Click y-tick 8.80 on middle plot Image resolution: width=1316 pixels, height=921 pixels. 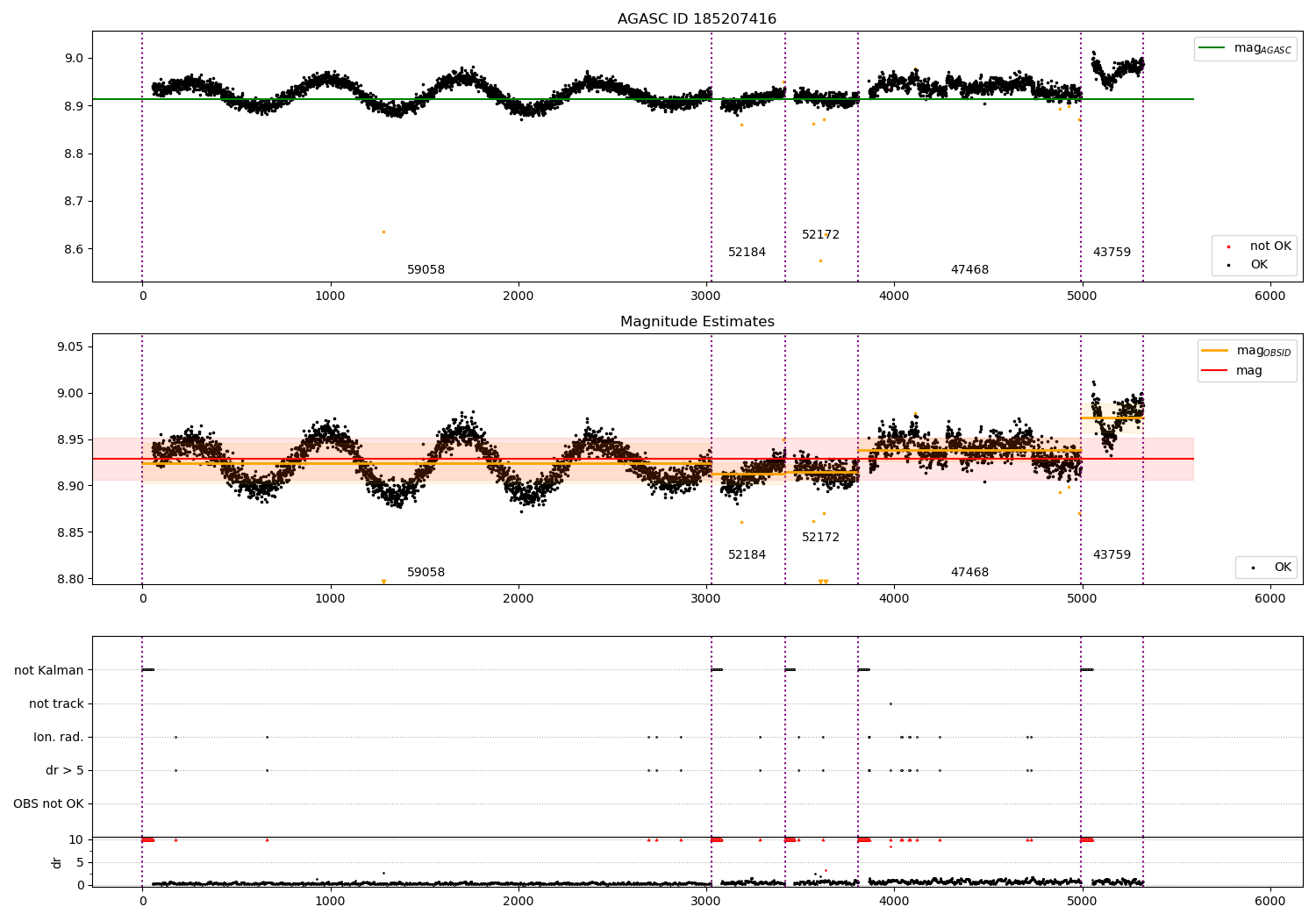click(69, 579)
